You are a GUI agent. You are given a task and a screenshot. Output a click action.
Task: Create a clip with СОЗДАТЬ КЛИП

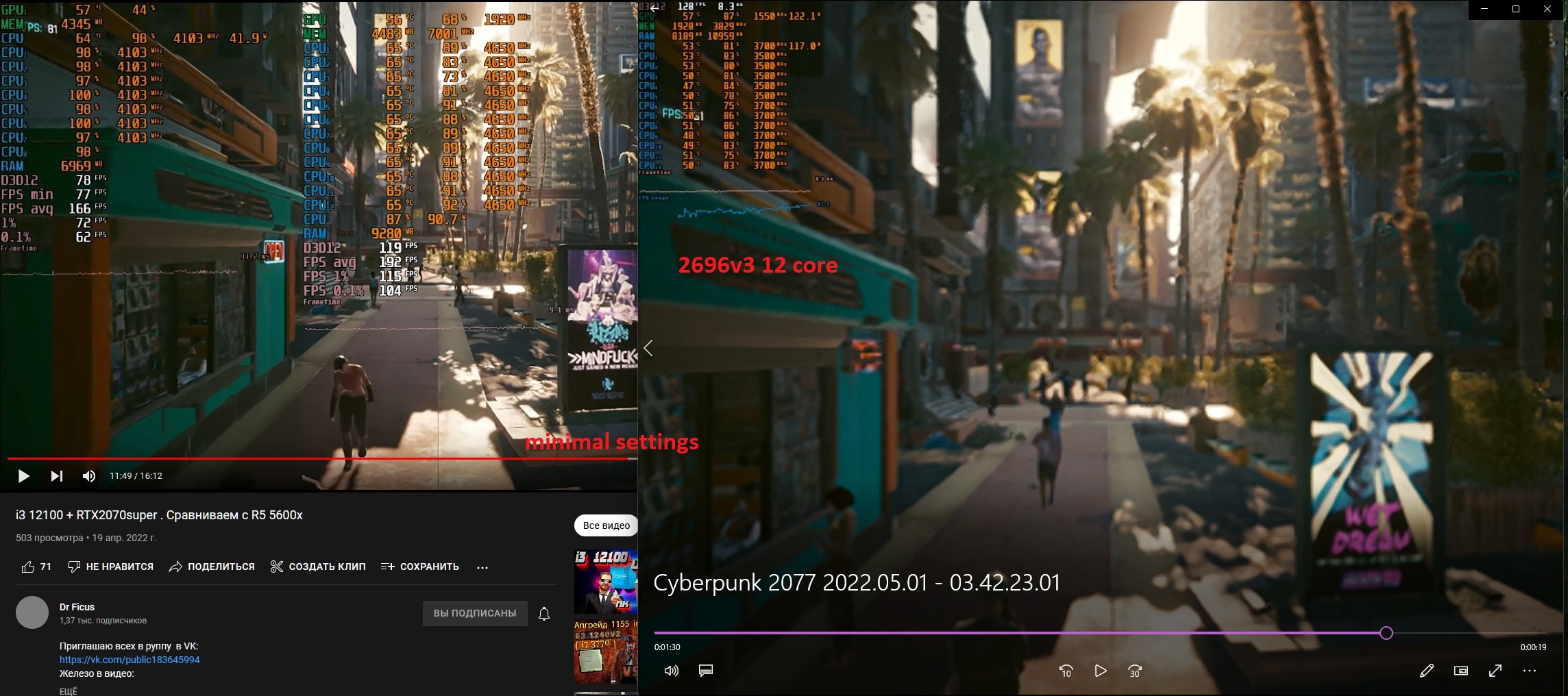click(318, 567)
